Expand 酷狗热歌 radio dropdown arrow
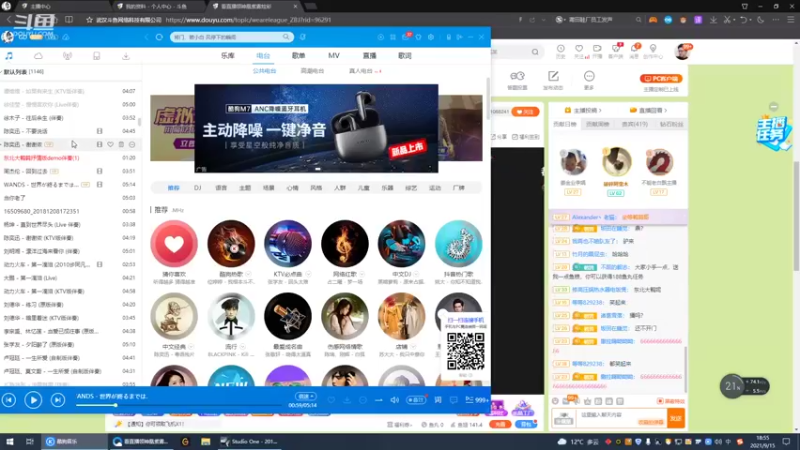The width and height of the screenshot is (800, 450). click(248, 274)
